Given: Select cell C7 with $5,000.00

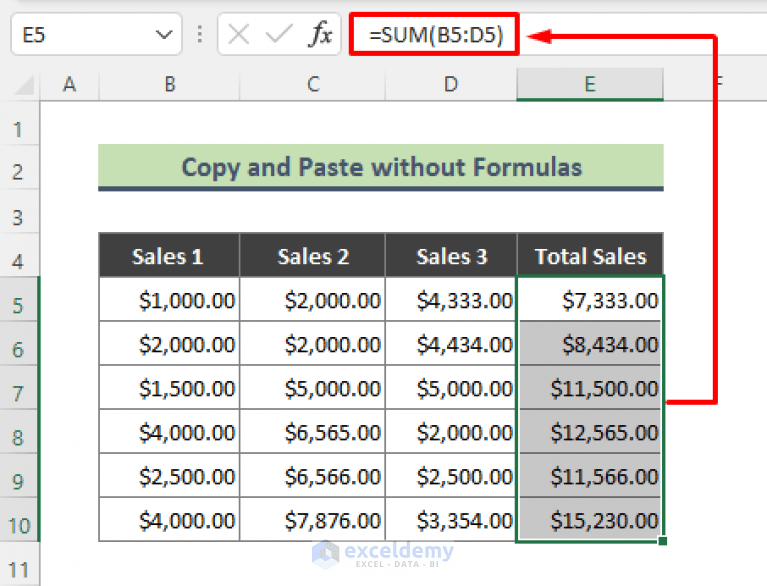Looking at the screenshot, I should click(x=313, y=387).
